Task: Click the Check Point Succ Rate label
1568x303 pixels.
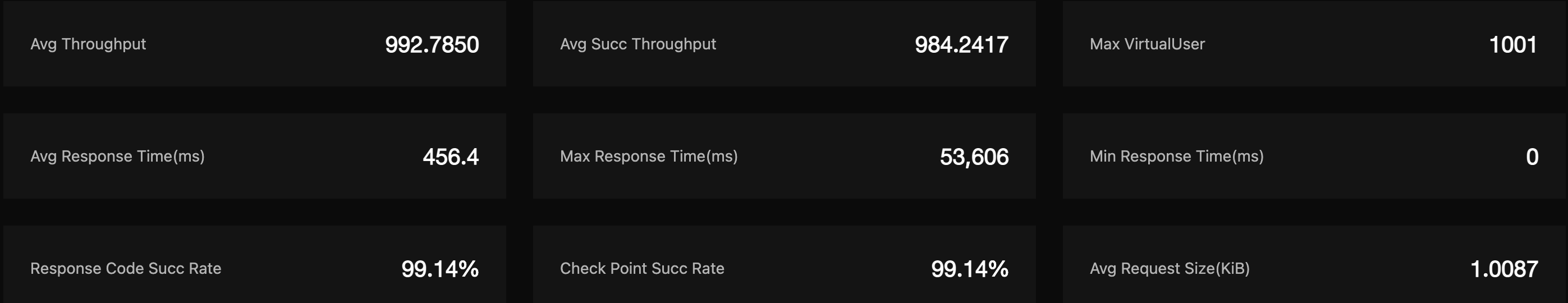Action: 641,268
